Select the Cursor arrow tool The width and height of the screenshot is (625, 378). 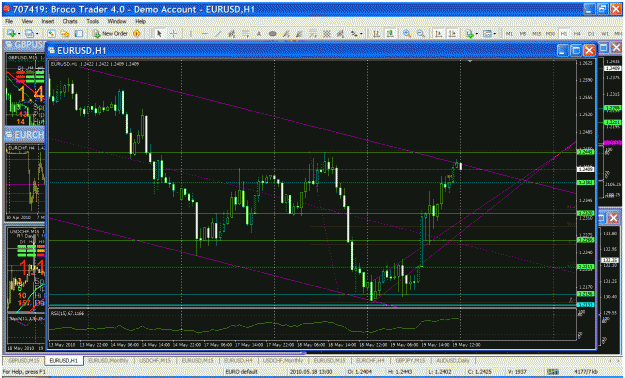[x=159, y=33]
